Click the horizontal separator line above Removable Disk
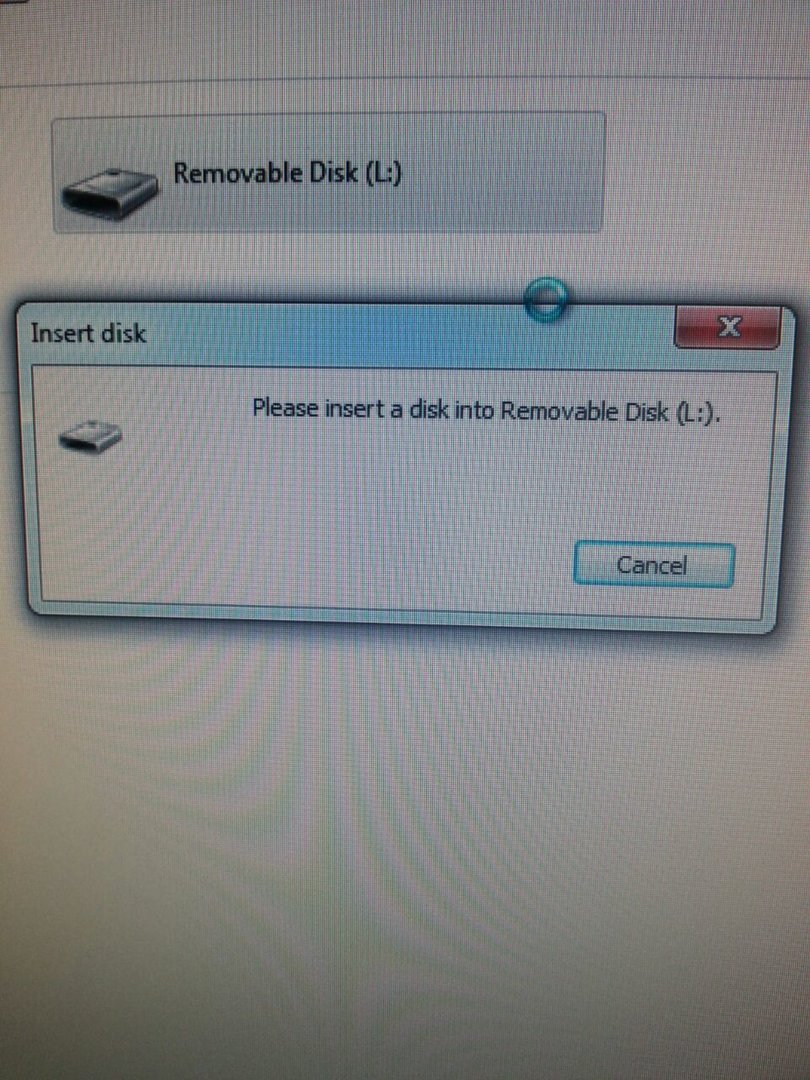Viewport: 810px width, 1080px height. tap(405, 81)
